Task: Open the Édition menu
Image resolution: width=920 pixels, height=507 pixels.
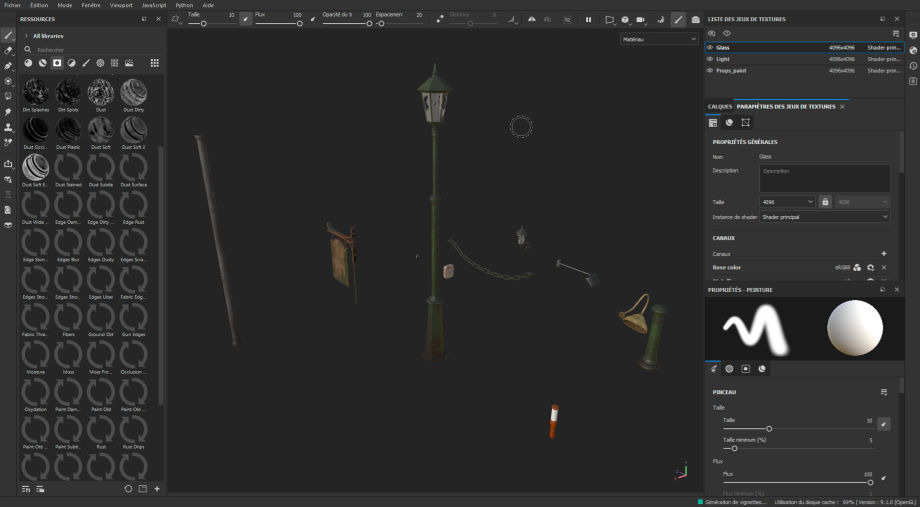Action: click(39, 5)
